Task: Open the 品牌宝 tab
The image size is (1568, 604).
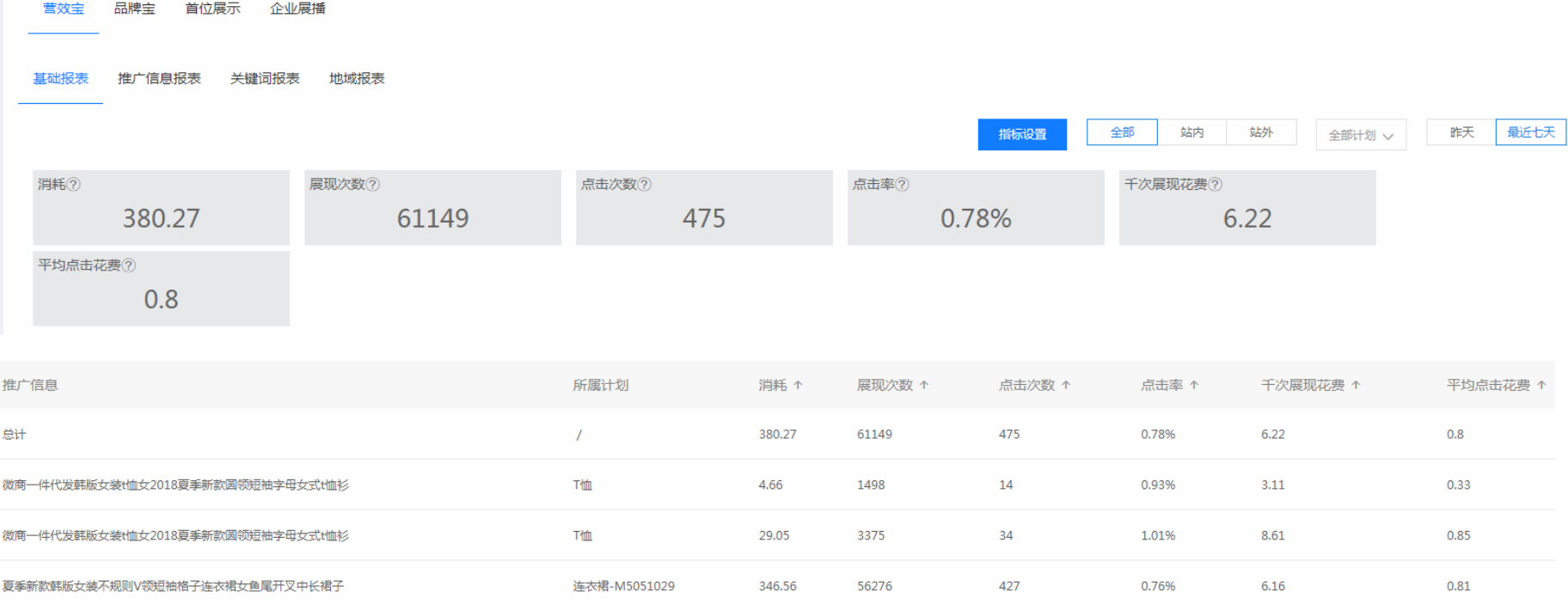Action: (x=135, y=9)
